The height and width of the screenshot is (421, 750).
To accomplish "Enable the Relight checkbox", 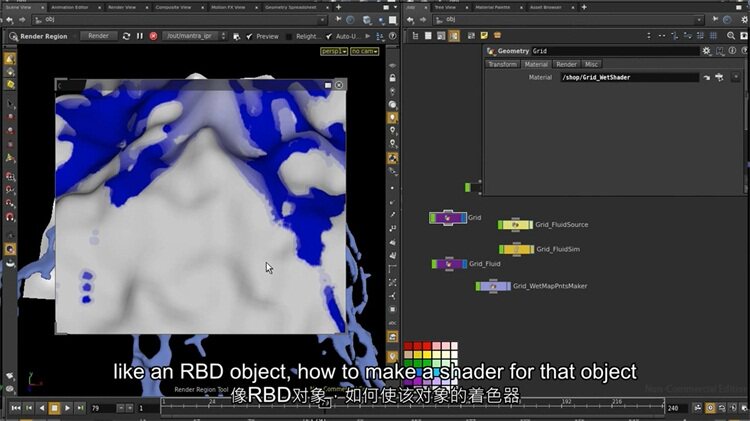I will pos(290,36).
